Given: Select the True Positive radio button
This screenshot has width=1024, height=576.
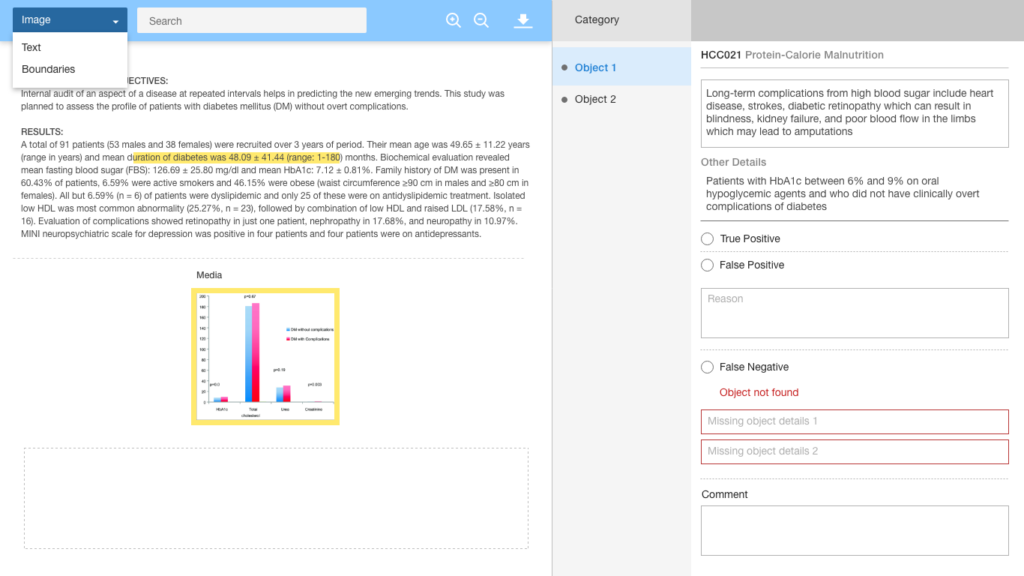Looking at the screenshot, I should click(x=707, y=239).
